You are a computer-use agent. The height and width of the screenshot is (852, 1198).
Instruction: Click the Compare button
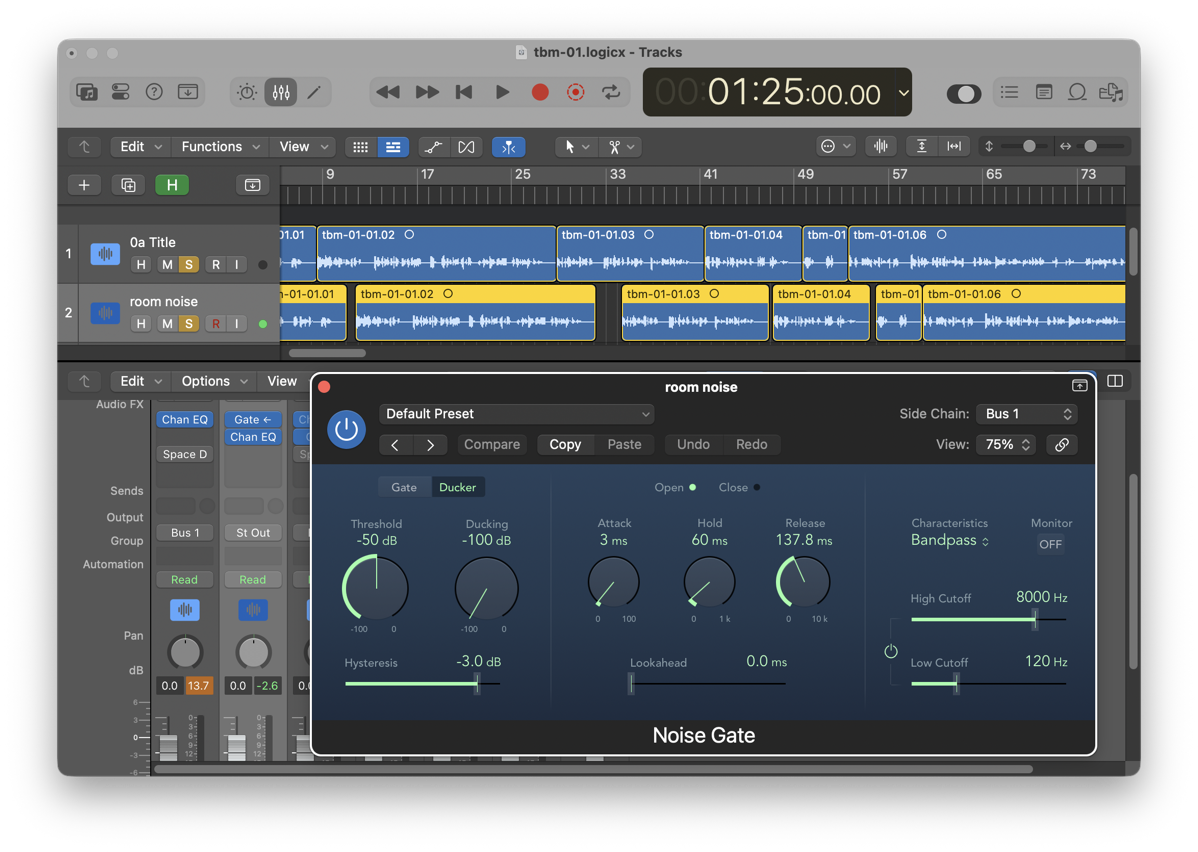pyautogui.click(x=491, y=444)
